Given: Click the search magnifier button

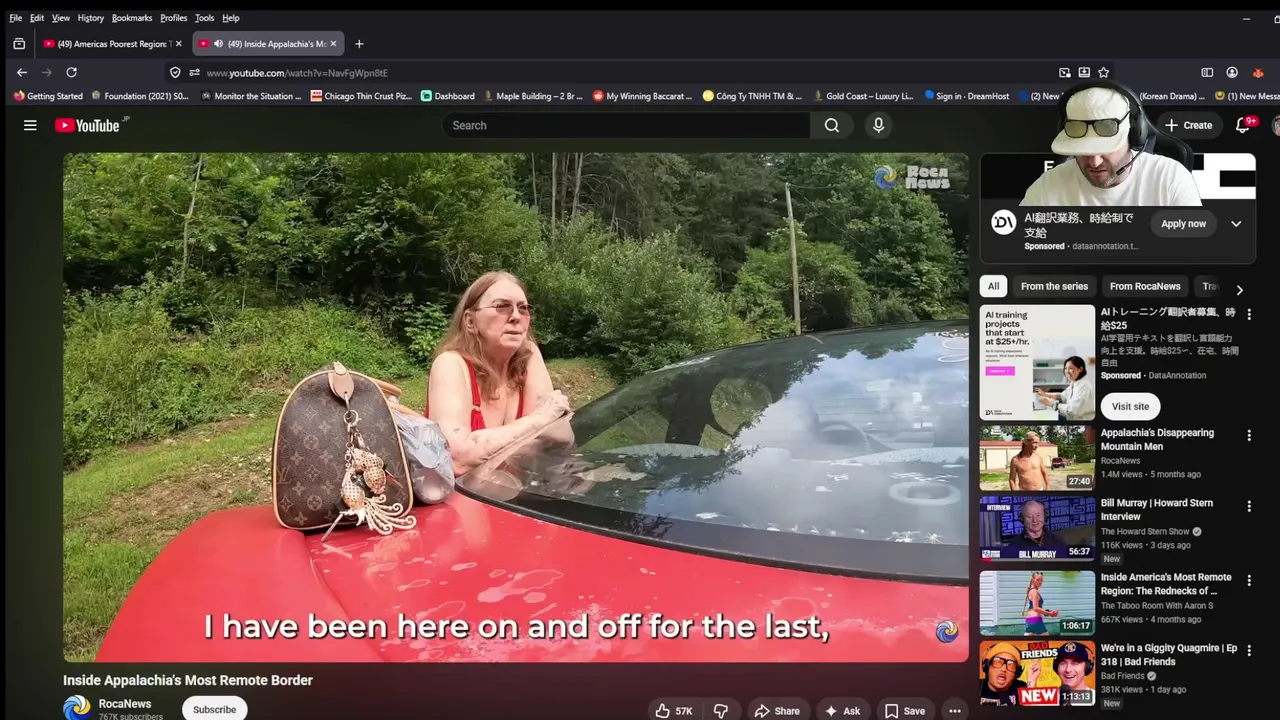Looking at the screenshot, I should [x=832, y=125].
